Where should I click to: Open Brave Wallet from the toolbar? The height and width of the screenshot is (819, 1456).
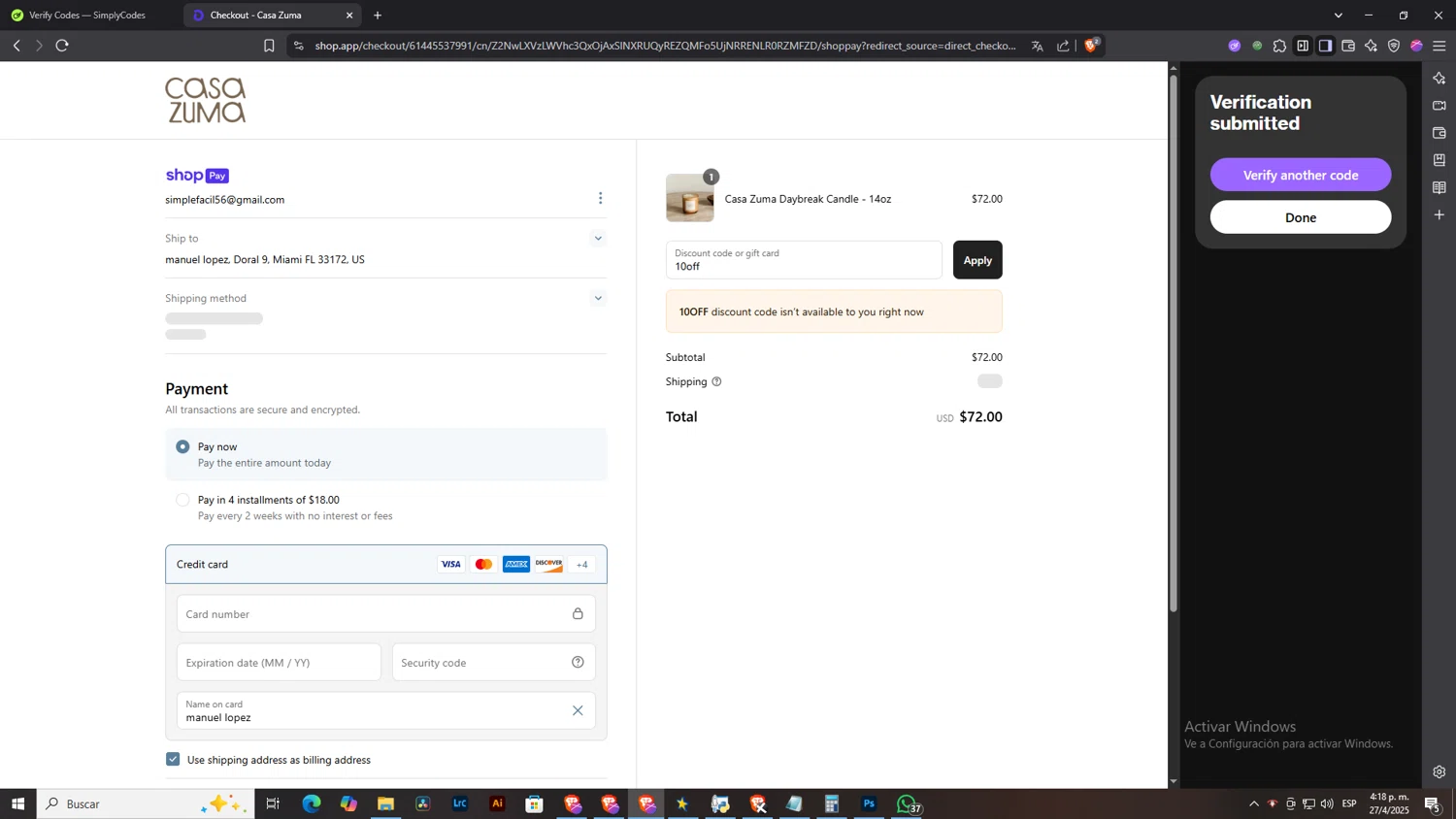point(1348,46)
